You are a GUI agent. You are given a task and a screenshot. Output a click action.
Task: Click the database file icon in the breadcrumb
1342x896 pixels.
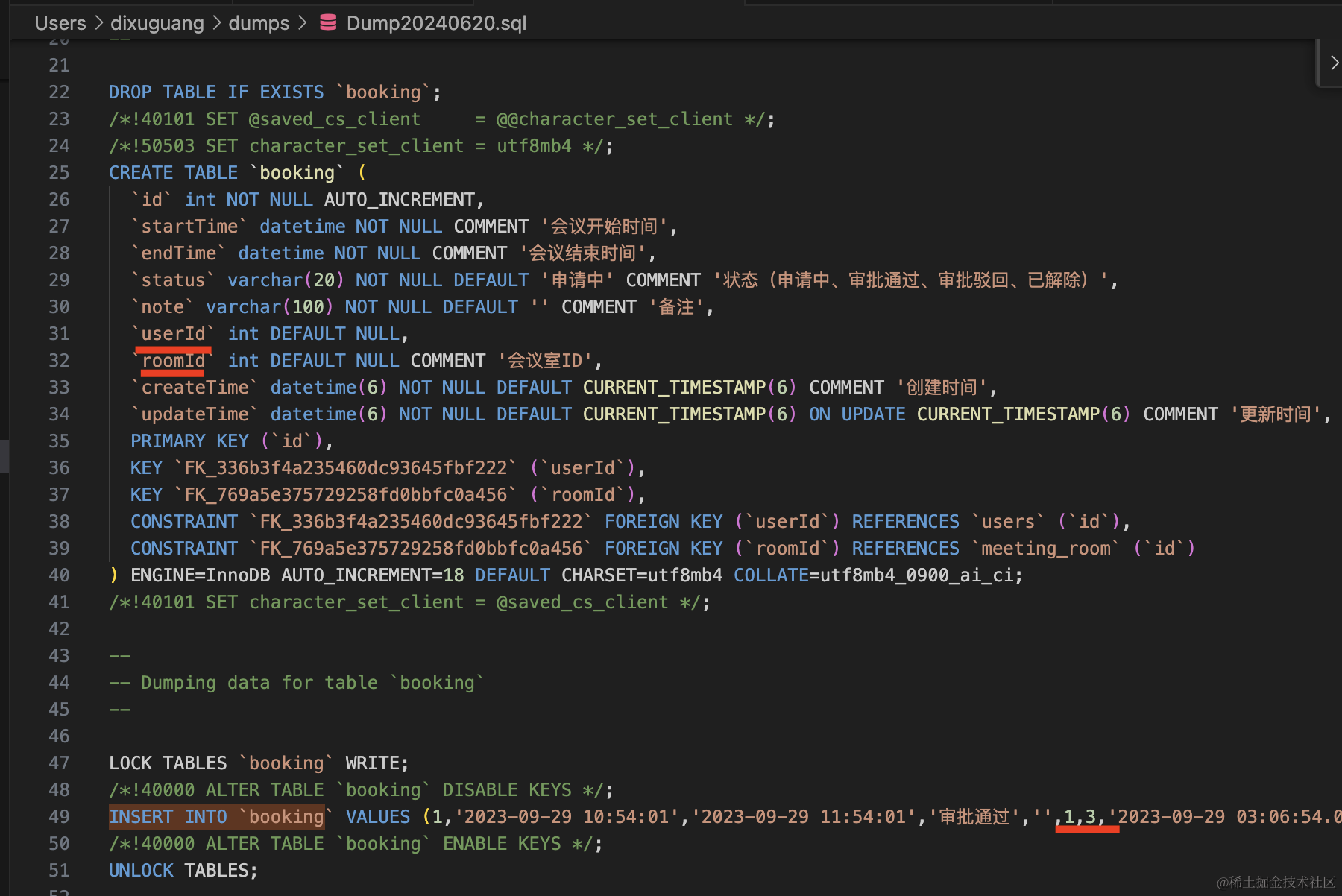(x=328, y=23)
